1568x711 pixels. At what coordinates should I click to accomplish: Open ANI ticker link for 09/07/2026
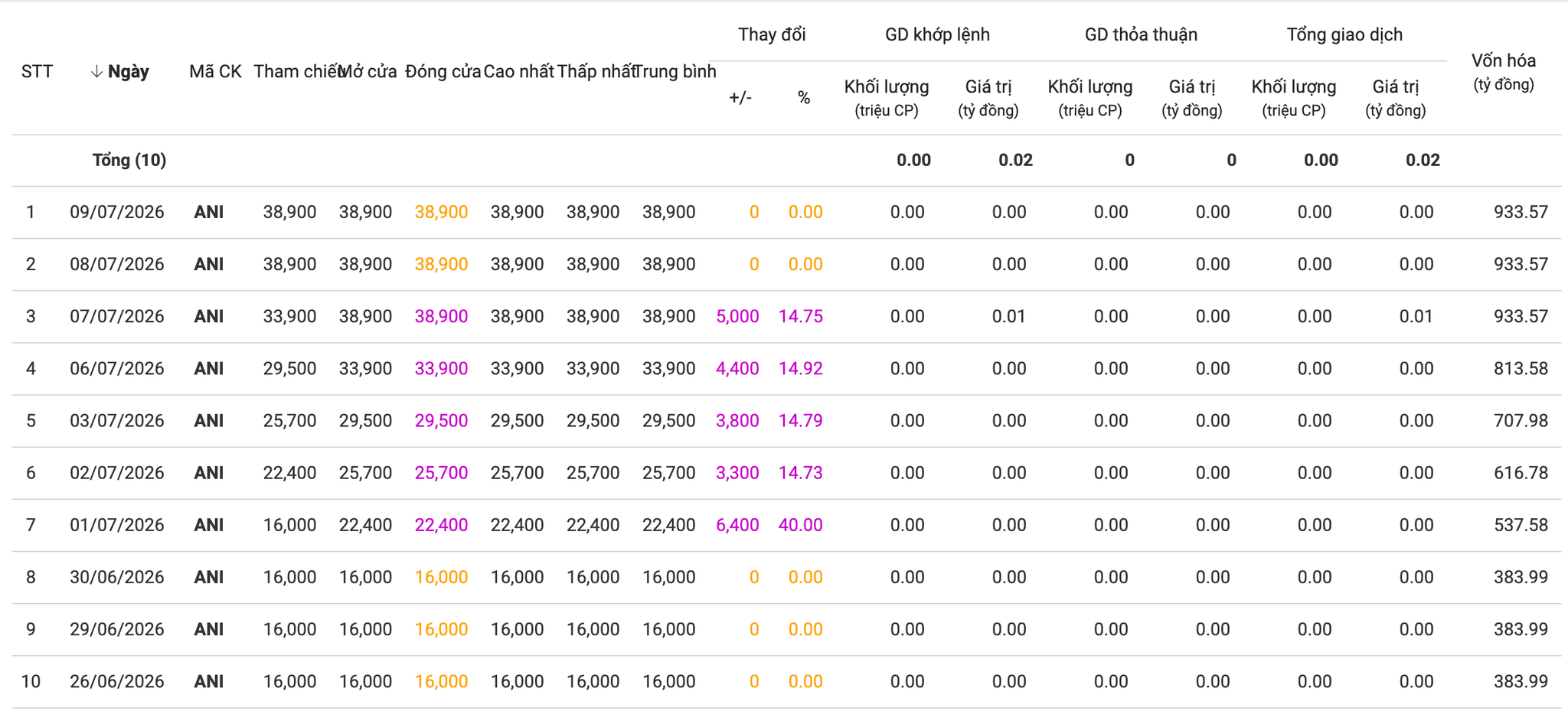click(x=209, y=212)
